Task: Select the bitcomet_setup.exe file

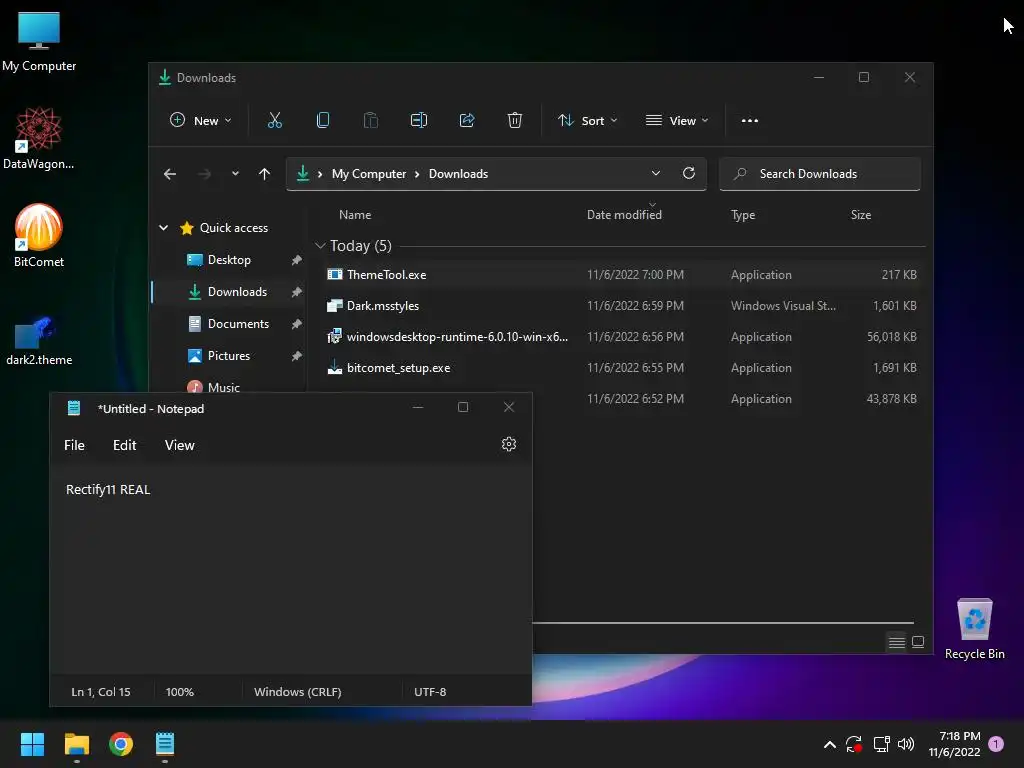Action: coord(621,368)
